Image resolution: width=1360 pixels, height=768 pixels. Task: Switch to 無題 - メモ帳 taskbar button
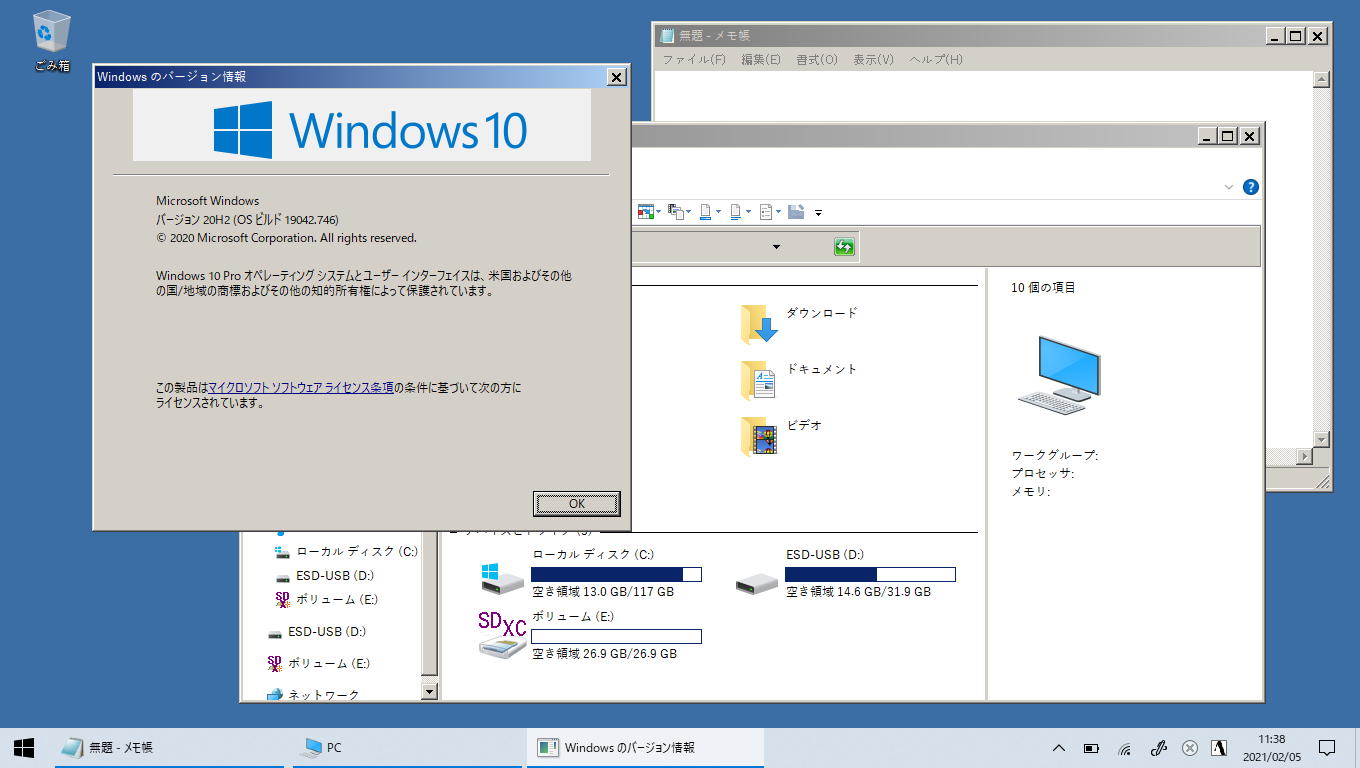170,747
